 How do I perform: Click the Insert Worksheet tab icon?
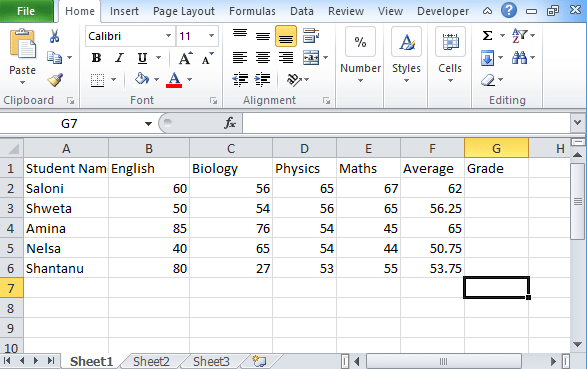click(259, 362)
